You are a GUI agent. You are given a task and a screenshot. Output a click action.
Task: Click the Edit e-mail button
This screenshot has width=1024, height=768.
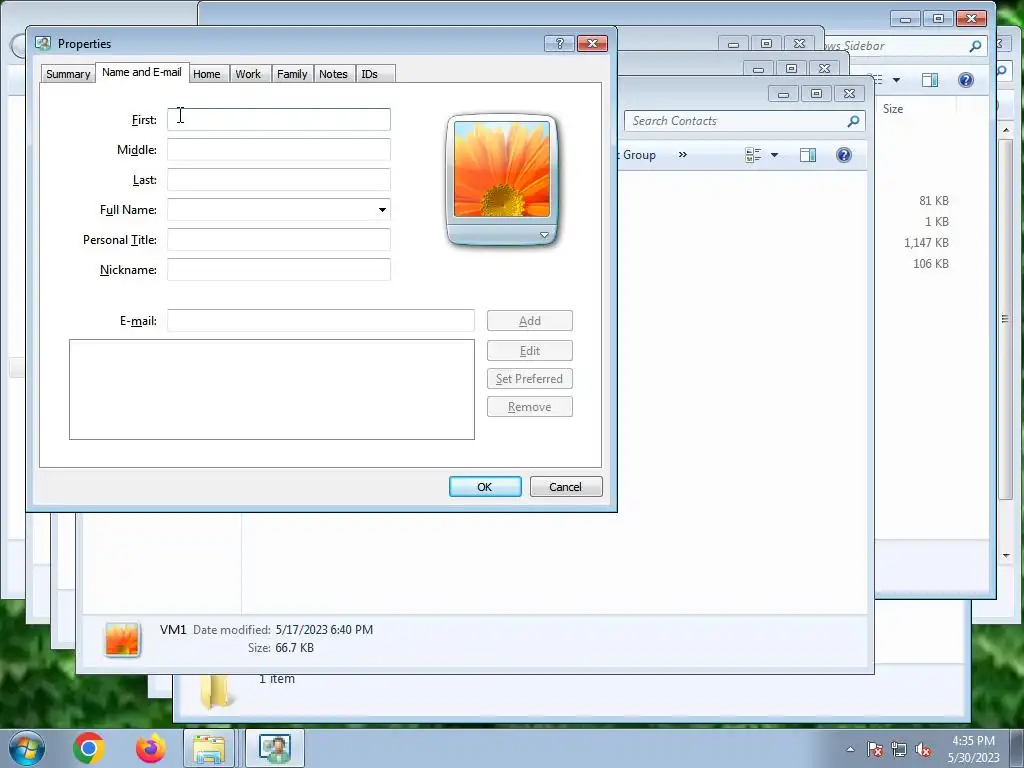point(530,351)
